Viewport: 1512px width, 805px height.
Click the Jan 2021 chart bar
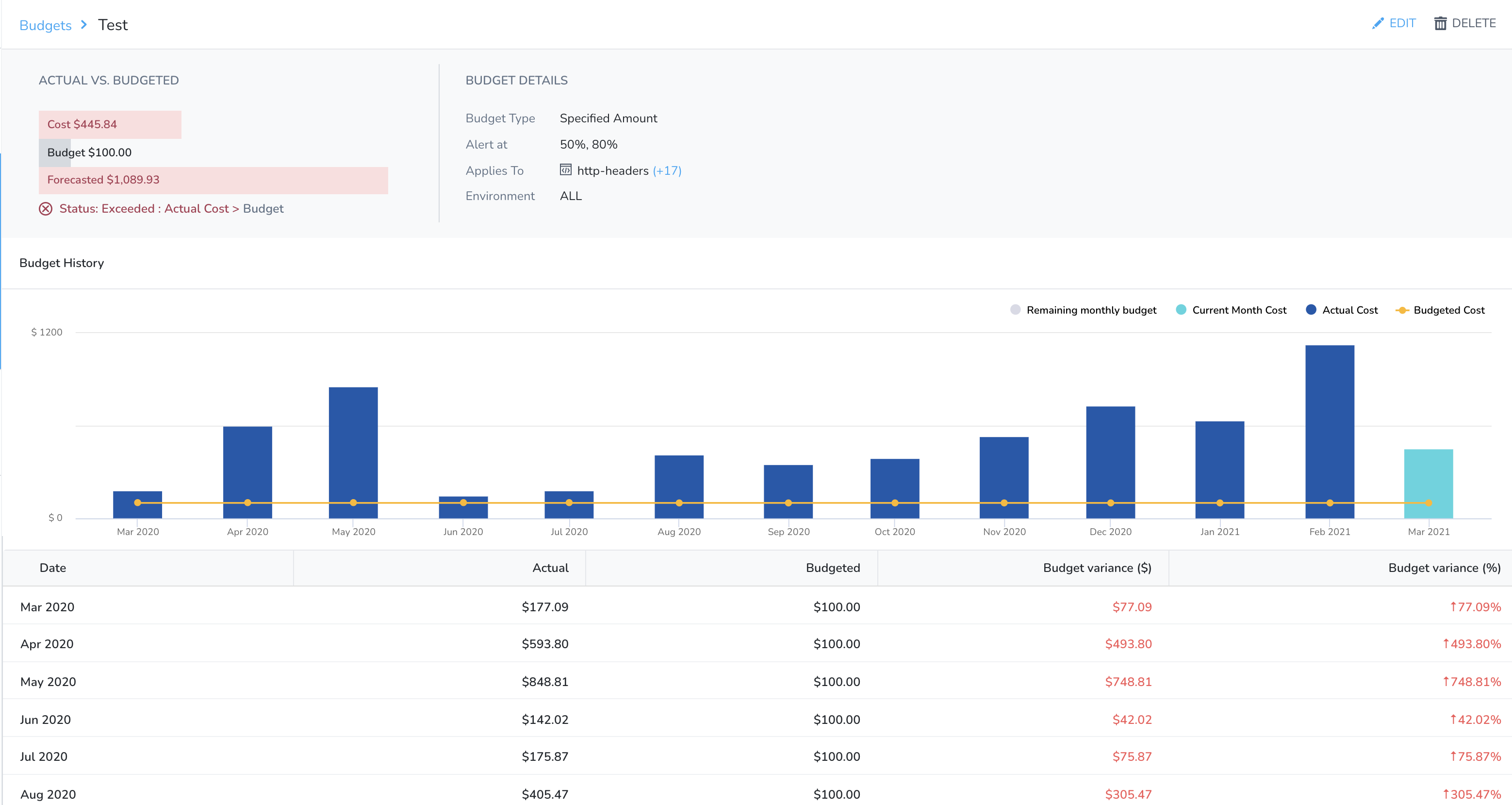click(1220, 470)
